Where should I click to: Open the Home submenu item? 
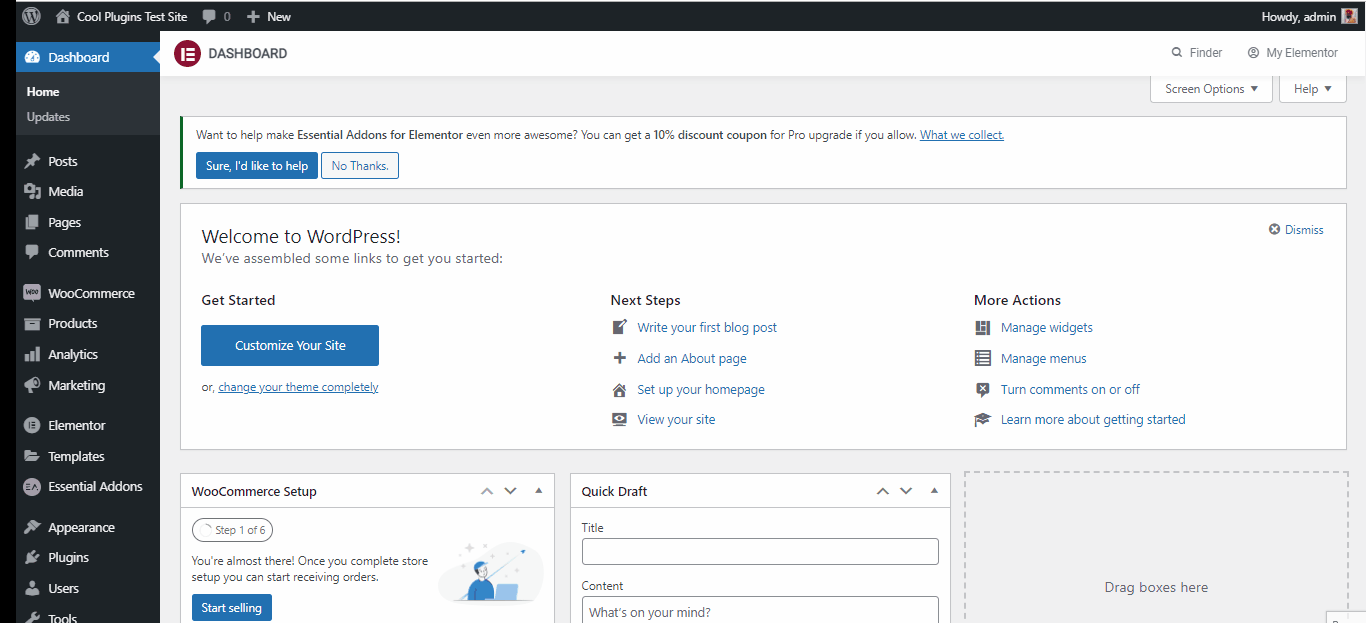pos(43,91)
